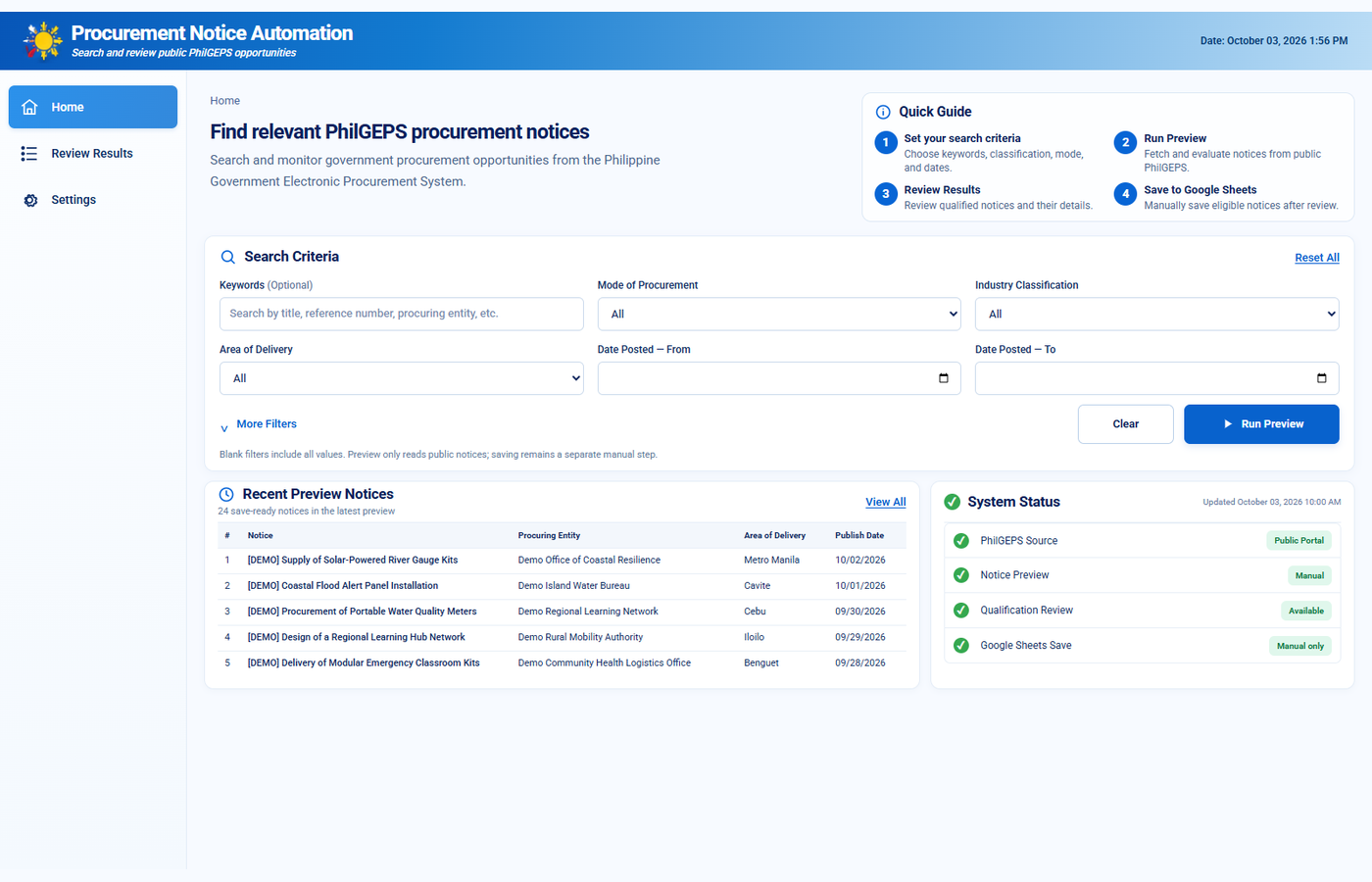Click the Home breadcrumb link
The image size is (1372, 882).
[224, 101]
